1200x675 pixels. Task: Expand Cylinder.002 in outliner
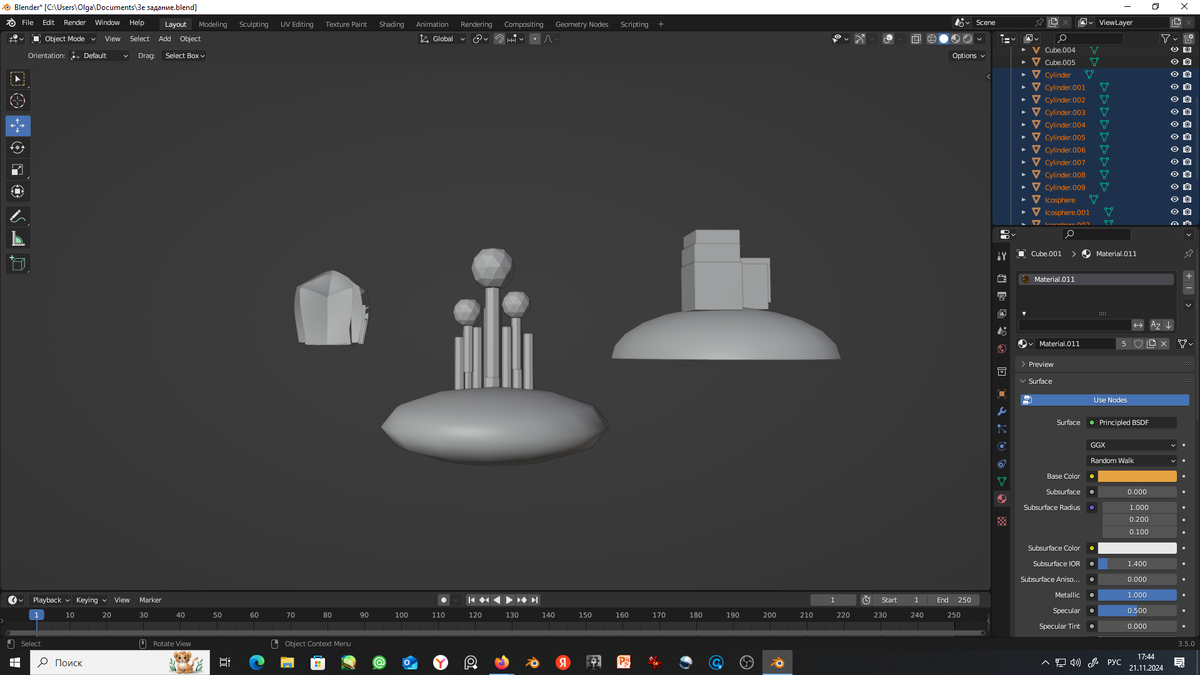coord(1023,100)
